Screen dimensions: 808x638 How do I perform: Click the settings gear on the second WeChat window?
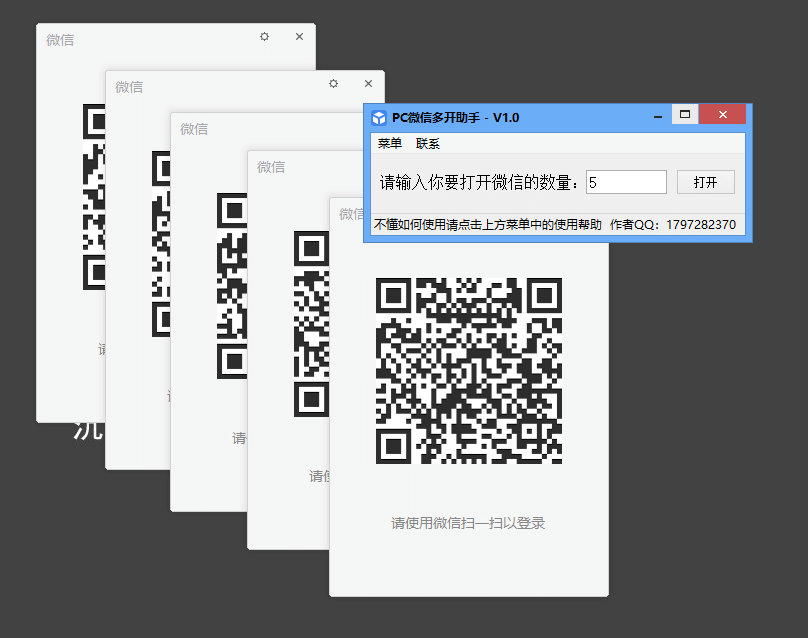[x=333, y=84]
